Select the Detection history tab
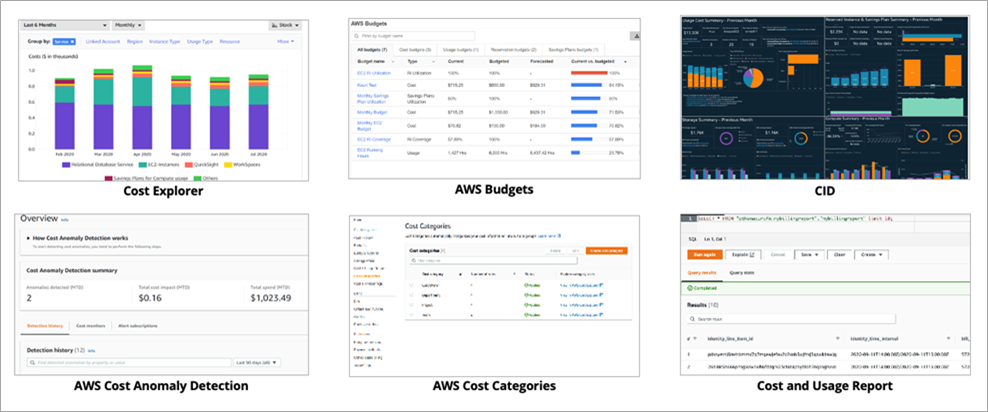 point(45,326)
